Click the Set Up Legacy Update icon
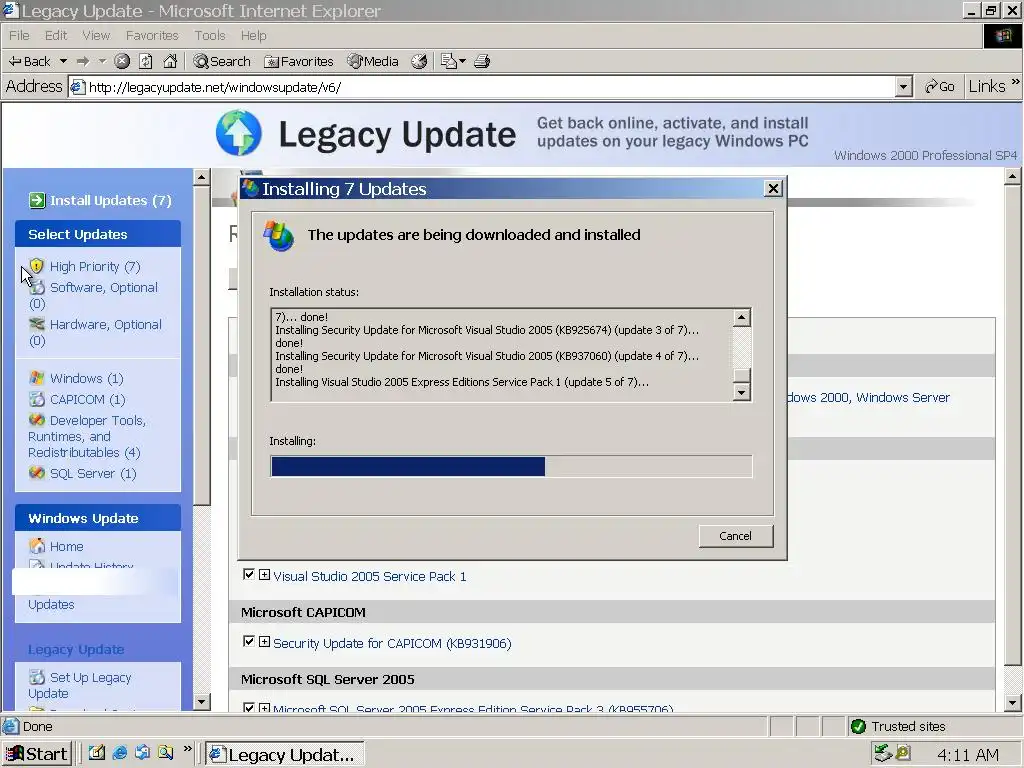 click(x=37, y=677)
